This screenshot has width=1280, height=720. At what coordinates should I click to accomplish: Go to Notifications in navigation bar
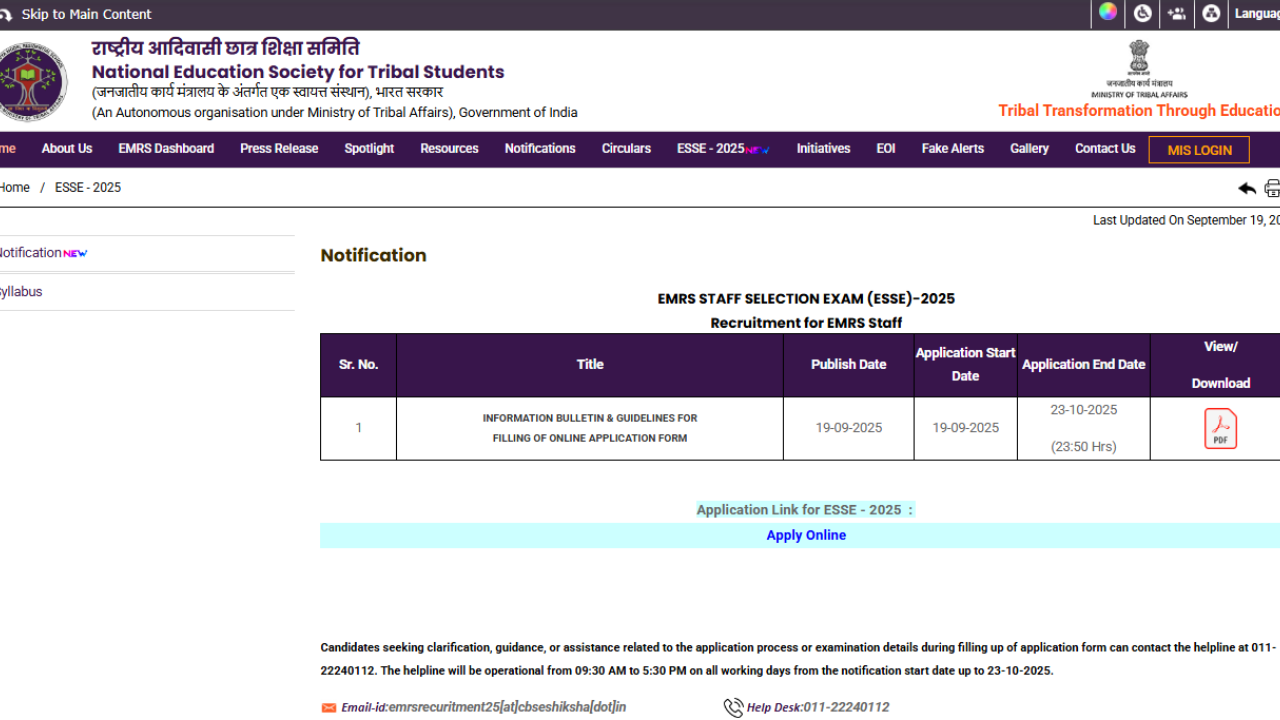(540, 148)
